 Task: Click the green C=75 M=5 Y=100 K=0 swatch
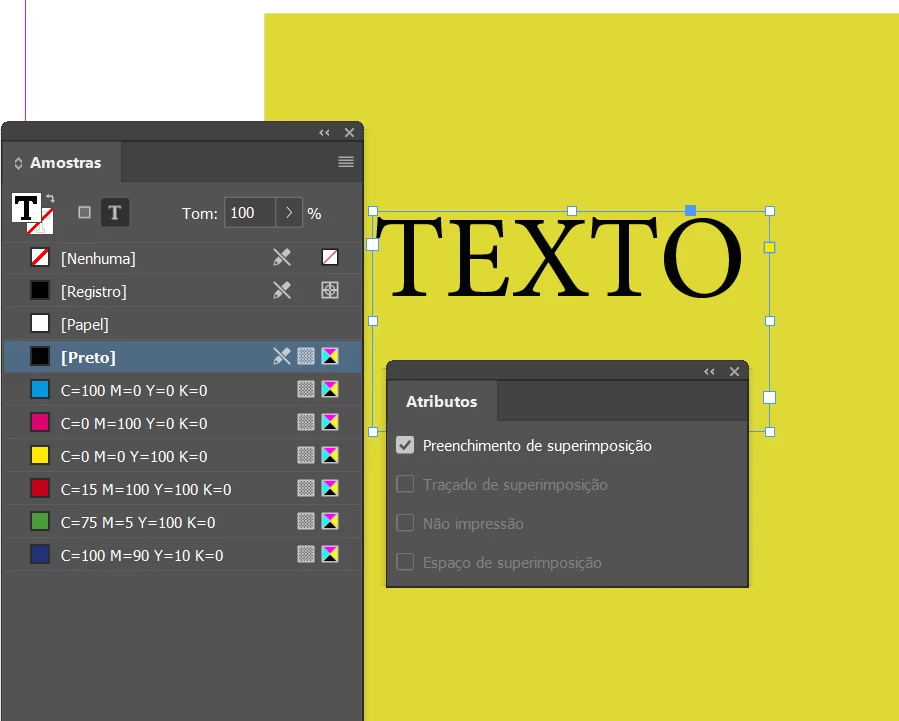coord(40,522)
